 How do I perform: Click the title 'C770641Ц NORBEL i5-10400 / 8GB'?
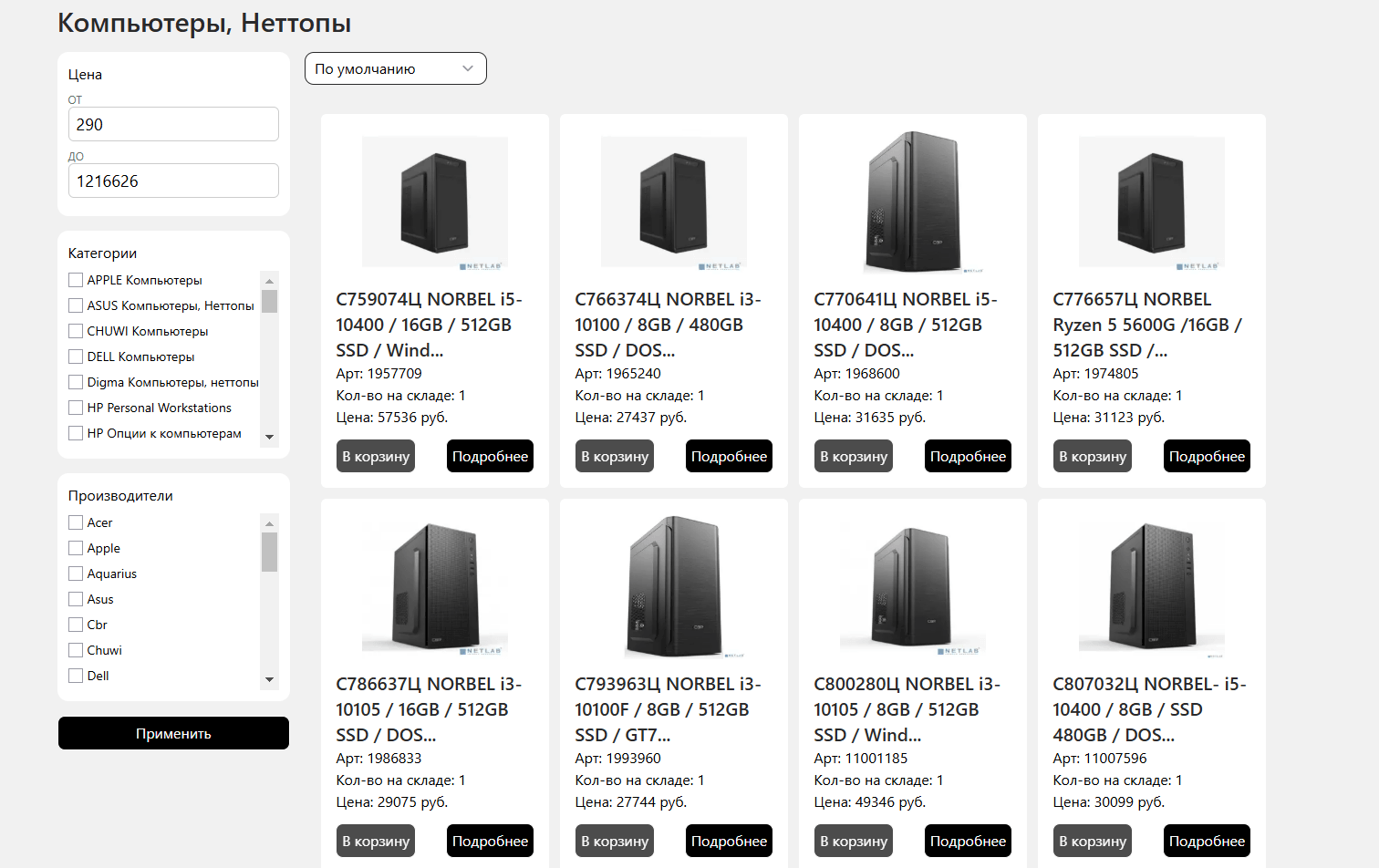click(x=907, y=325)
